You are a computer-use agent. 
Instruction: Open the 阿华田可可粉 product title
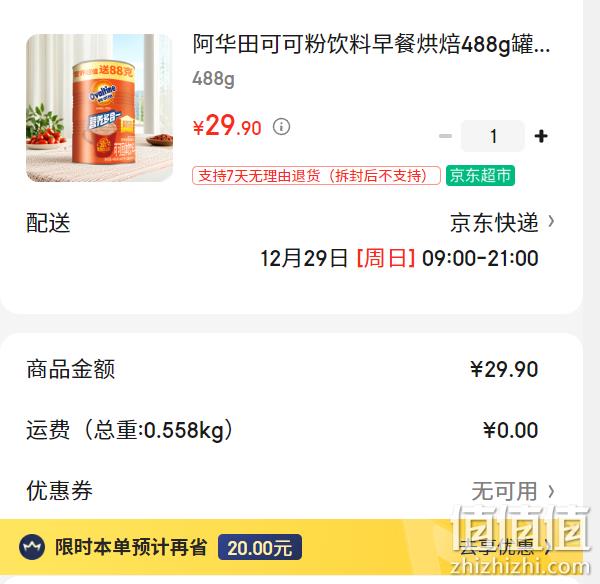tap(371, 44)
